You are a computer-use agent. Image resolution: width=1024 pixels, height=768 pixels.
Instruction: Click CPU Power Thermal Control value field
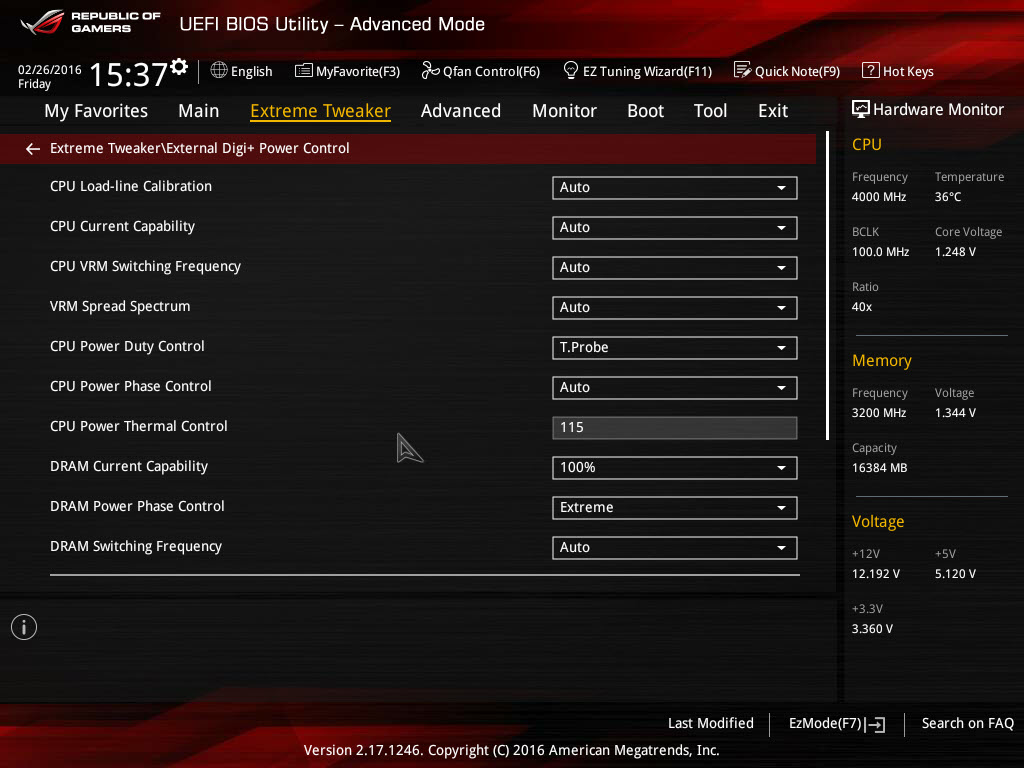coord(675,428)
